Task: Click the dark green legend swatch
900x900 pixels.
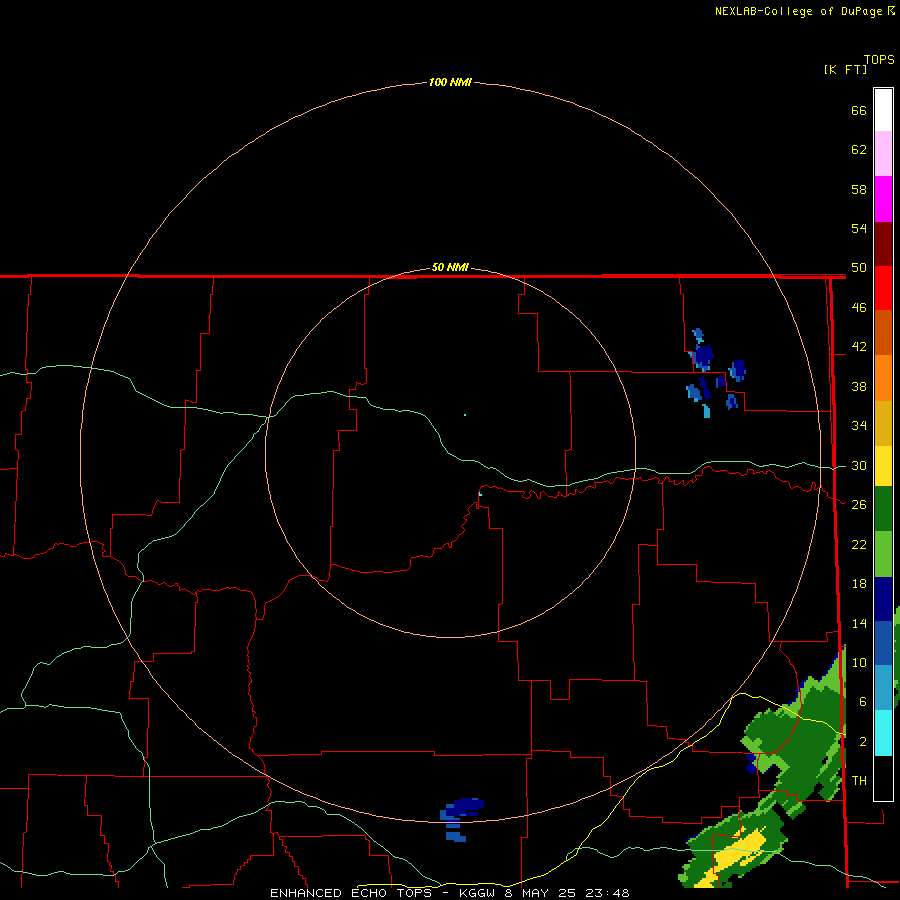Action: (x=883, y=509)
